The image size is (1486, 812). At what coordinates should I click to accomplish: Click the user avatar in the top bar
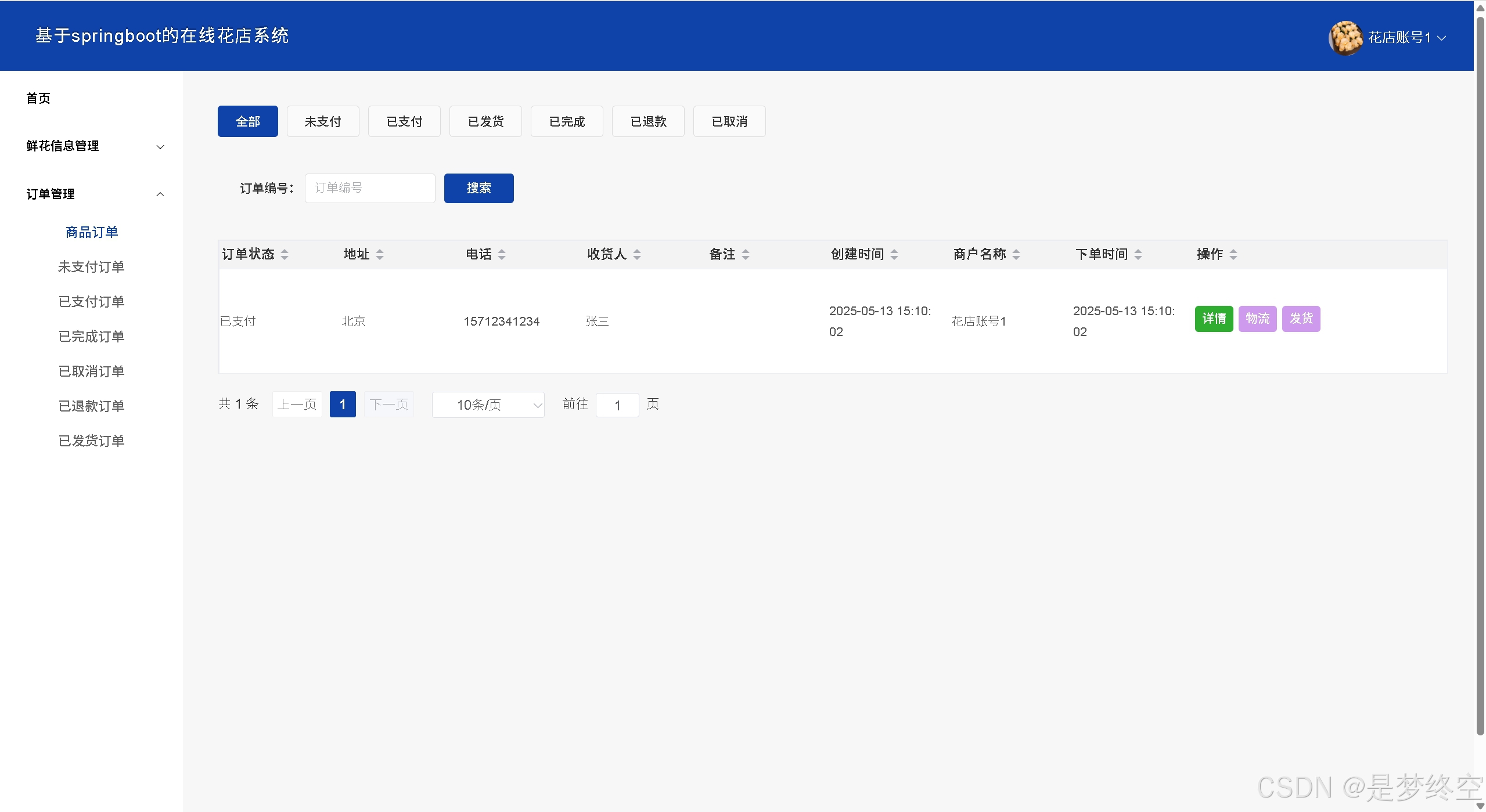point(1345,37)
